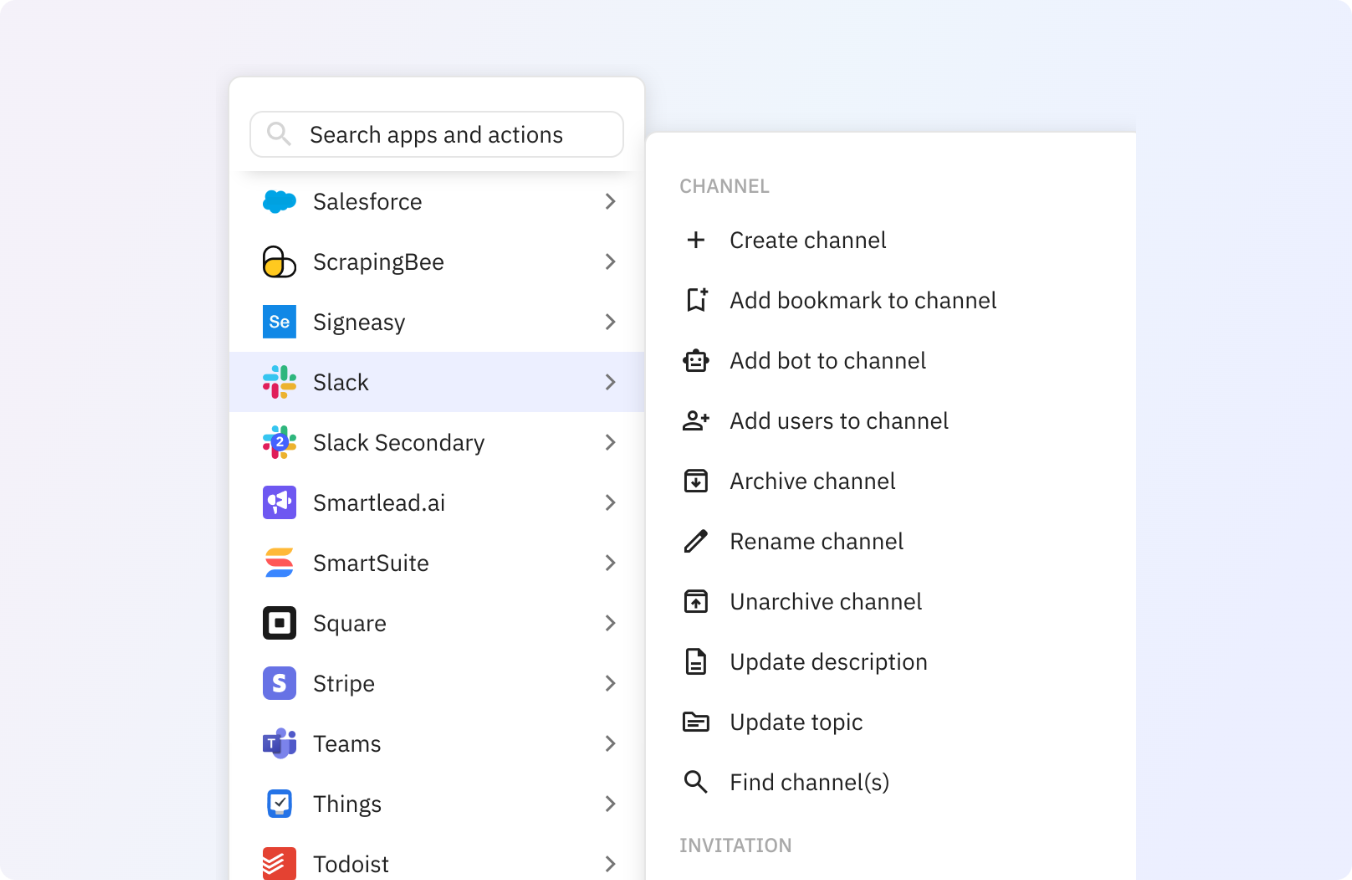The height and width of the screenshot is (880, 1352).
Task: Click the INVITATION section heading
Action: (x=735, y=846)
